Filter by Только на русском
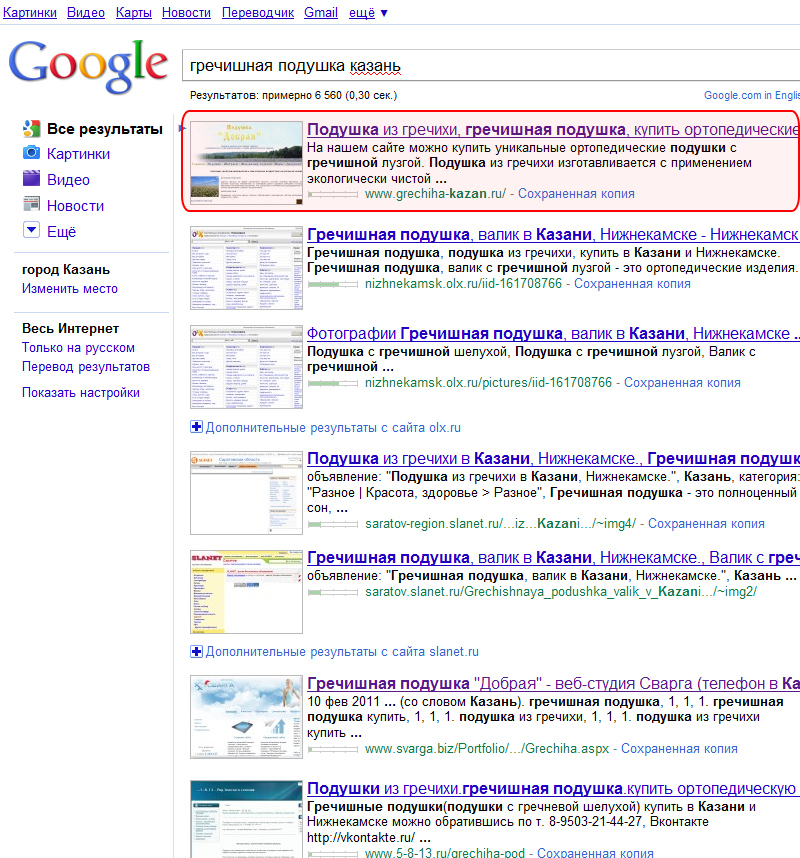Image resolution: width=800 pixels, height=858 pixels. click(78, 347)
